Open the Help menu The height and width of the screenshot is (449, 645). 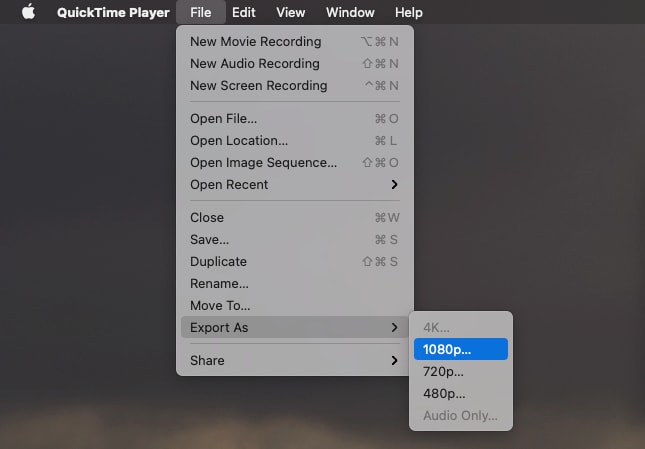tap(408, 12)
